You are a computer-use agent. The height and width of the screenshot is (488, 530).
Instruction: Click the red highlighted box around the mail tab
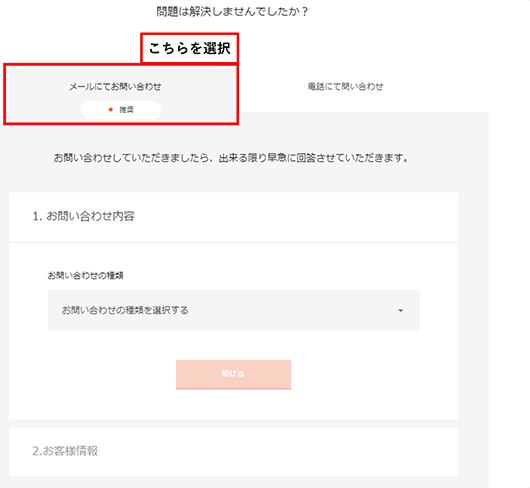click(121, 94)
